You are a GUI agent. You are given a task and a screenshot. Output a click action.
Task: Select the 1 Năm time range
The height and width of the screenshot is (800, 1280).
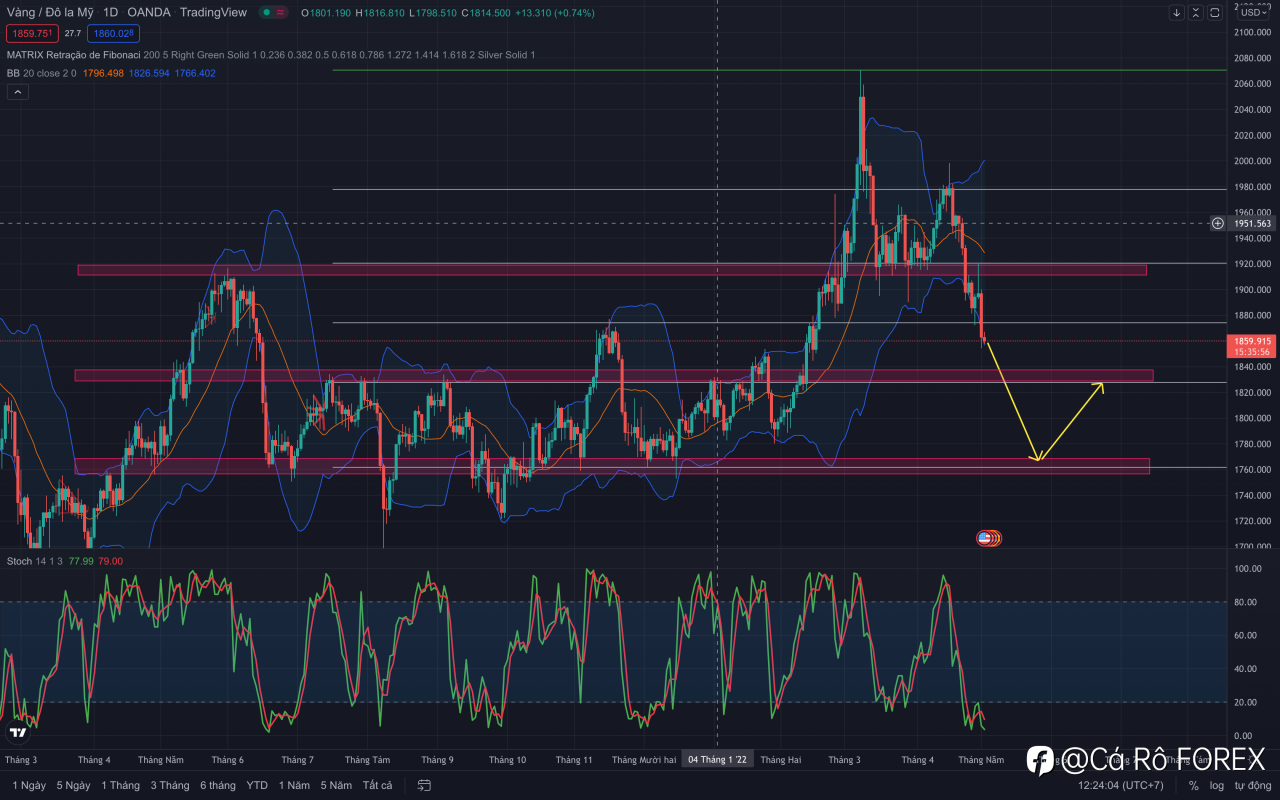click(294, 786)
